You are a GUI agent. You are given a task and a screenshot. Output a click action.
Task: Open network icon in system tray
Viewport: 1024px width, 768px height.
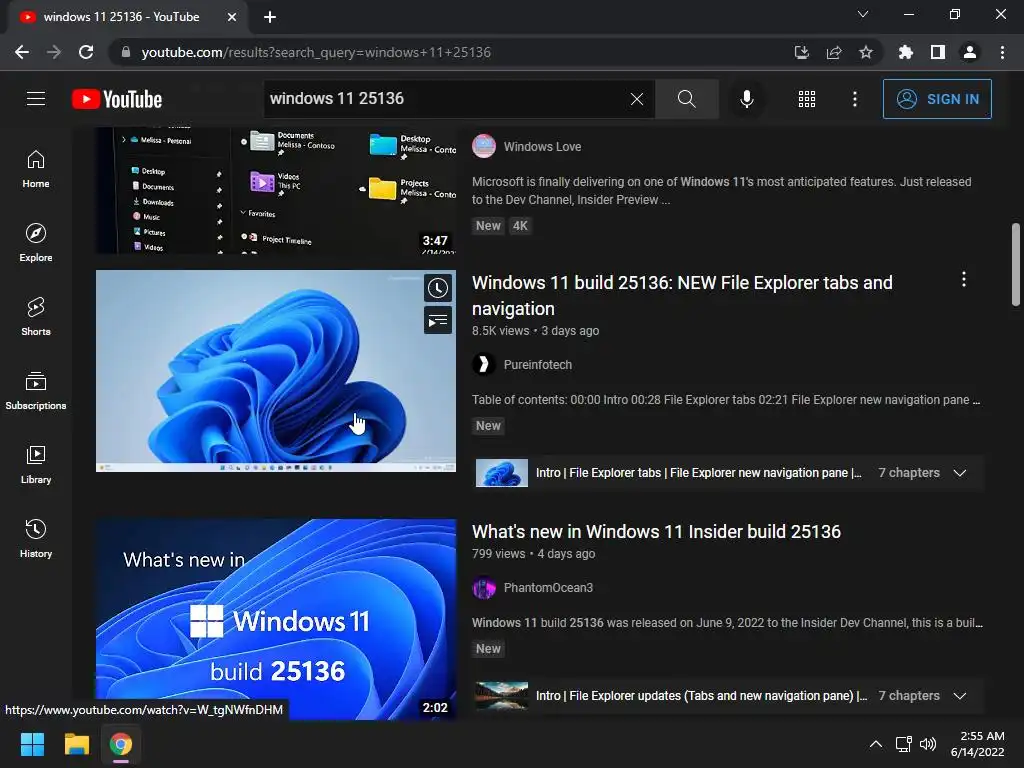[904, 744]
